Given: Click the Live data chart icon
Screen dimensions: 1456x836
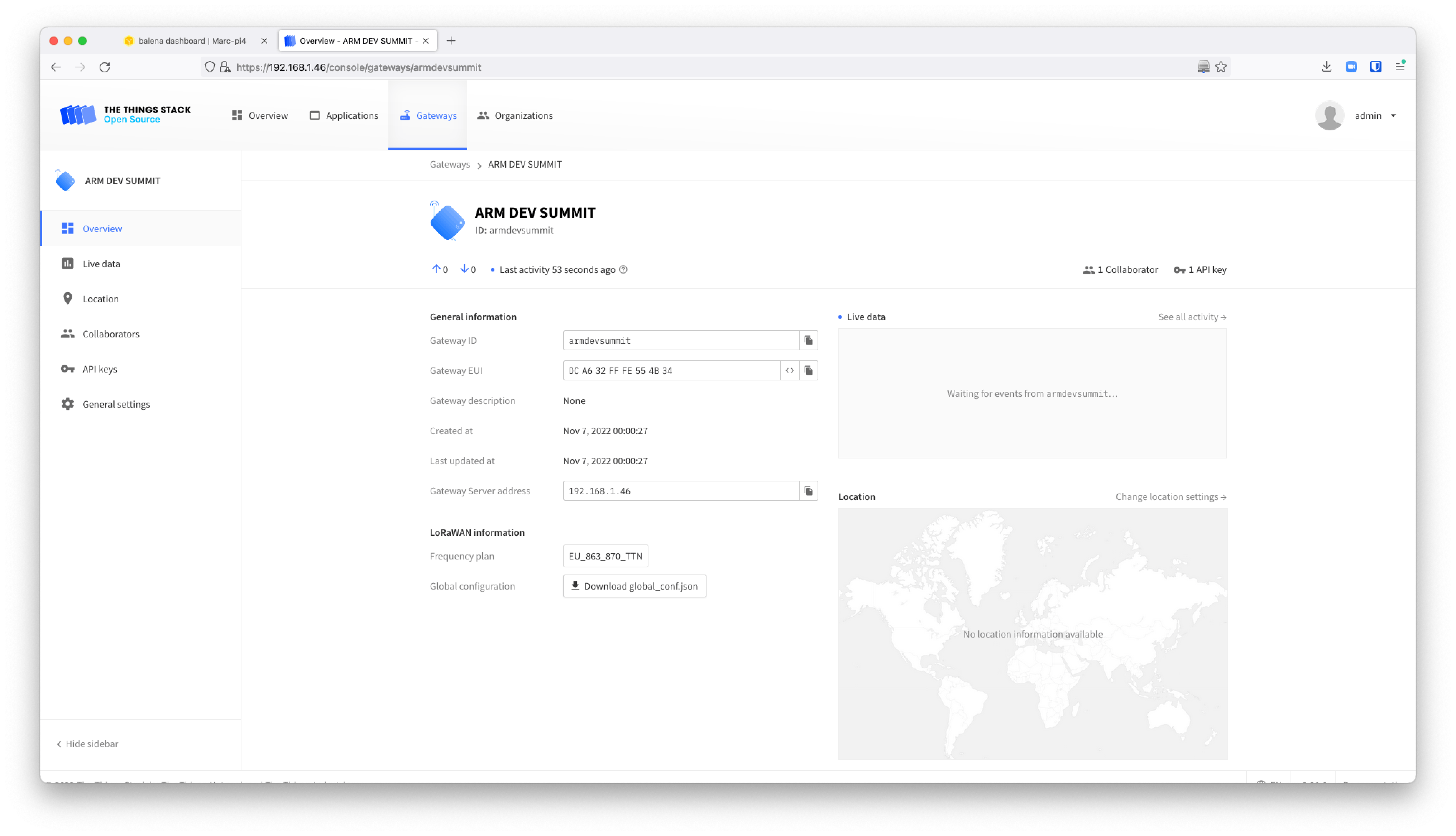Looking at the screenshot, I should [x=68, y=264].
